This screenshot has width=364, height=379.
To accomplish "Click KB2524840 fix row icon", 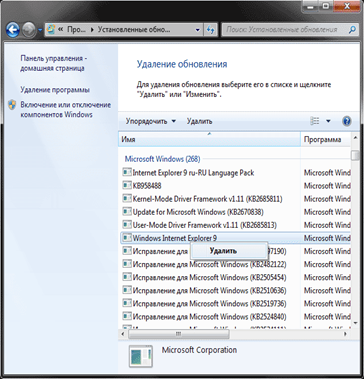I will tap(127, 316).
